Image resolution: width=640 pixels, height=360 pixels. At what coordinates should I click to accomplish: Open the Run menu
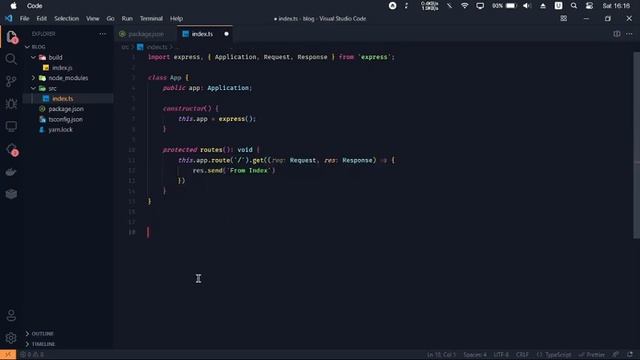(x=127, y=18)
